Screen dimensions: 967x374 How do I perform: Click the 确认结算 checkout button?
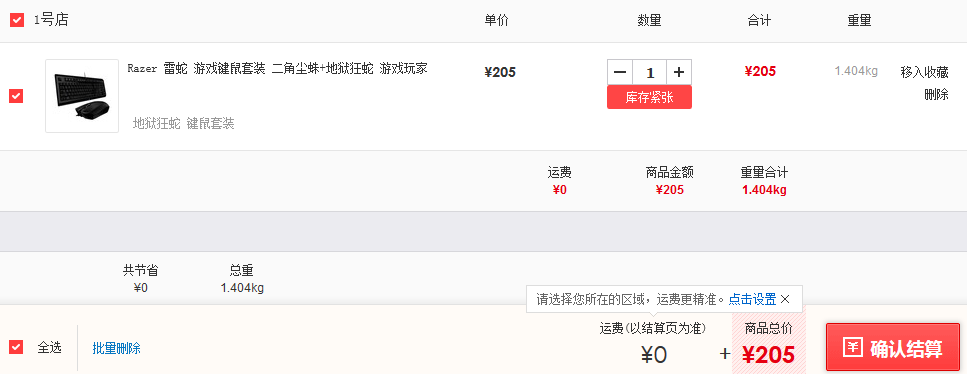(893, 348)
